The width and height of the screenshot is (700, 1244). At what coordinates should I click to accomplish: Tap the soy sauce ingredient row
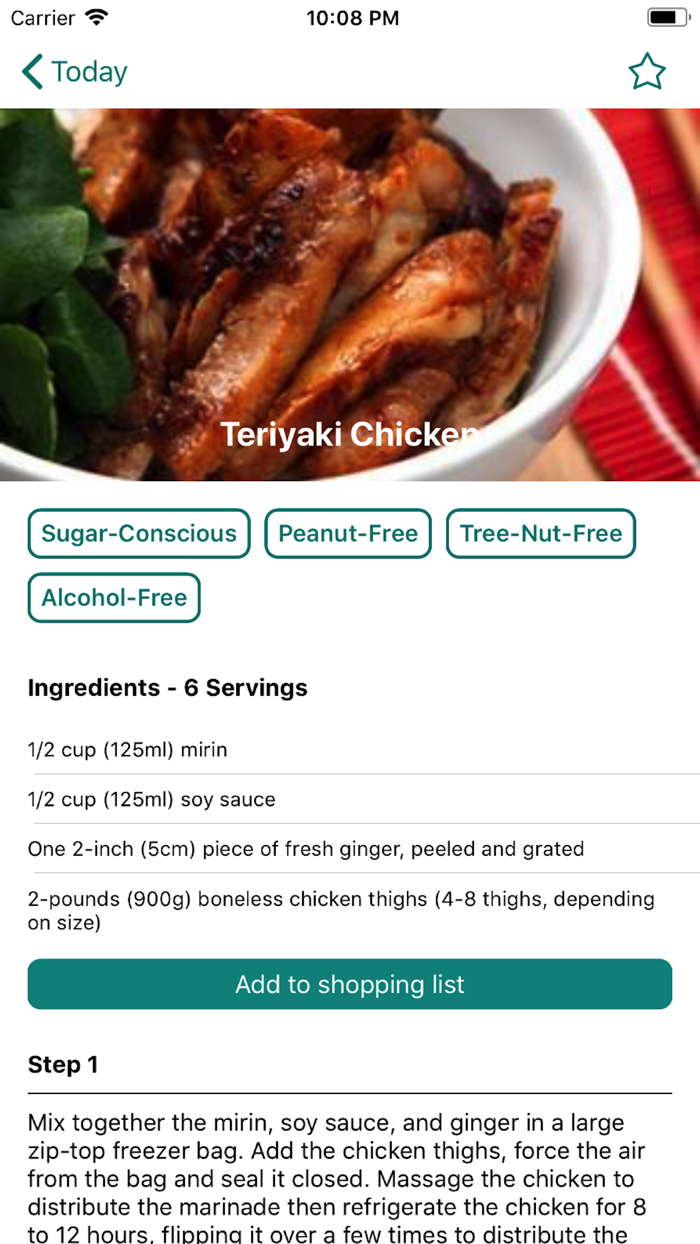pos(150,799)
